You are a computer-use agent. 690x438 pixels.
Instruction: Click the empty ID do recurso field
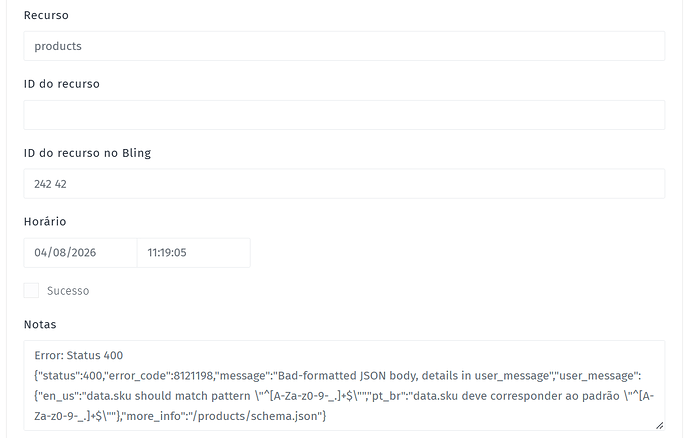344,115
